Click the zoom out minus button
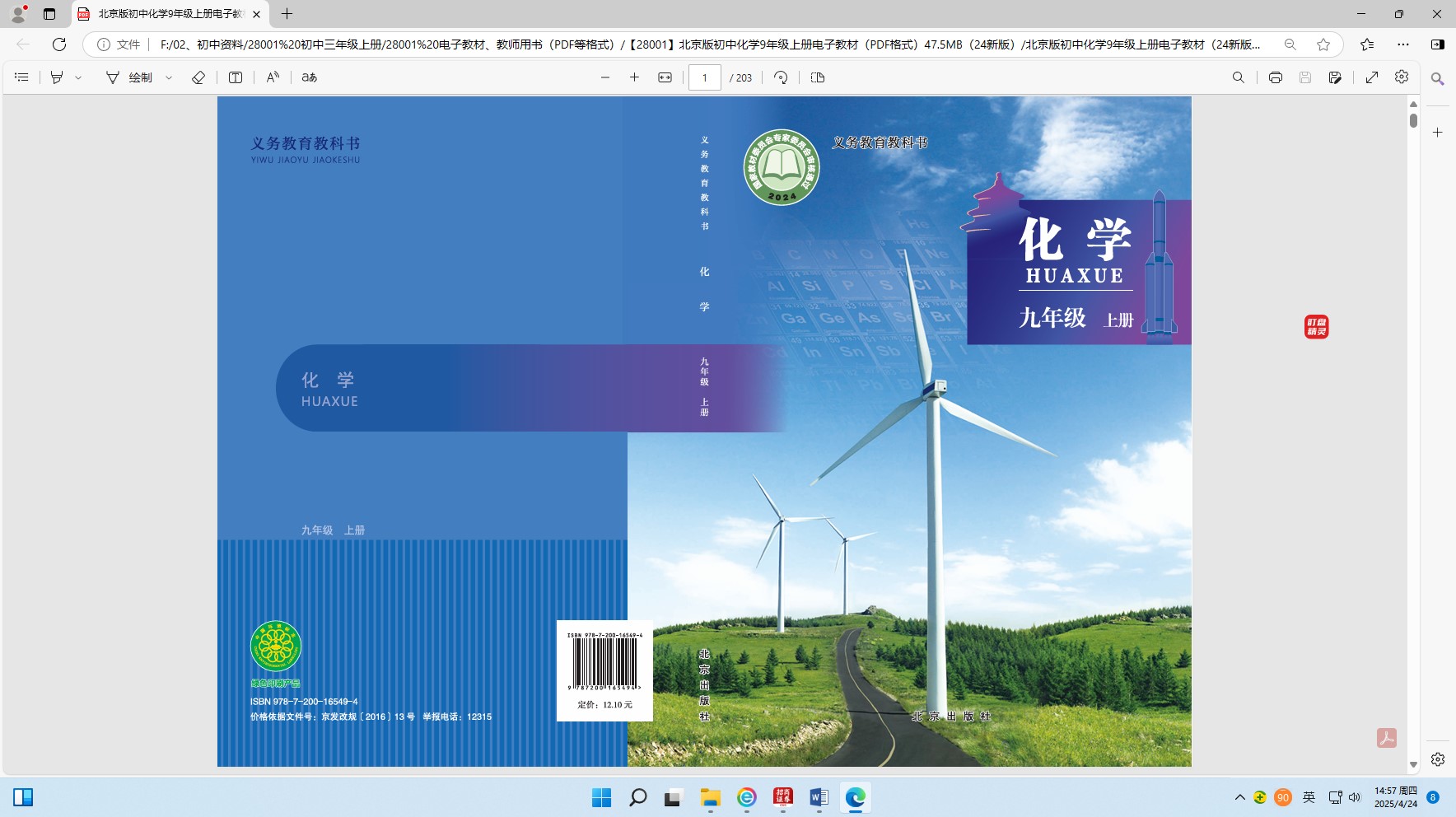The image size is (1456, 817). 605,77
